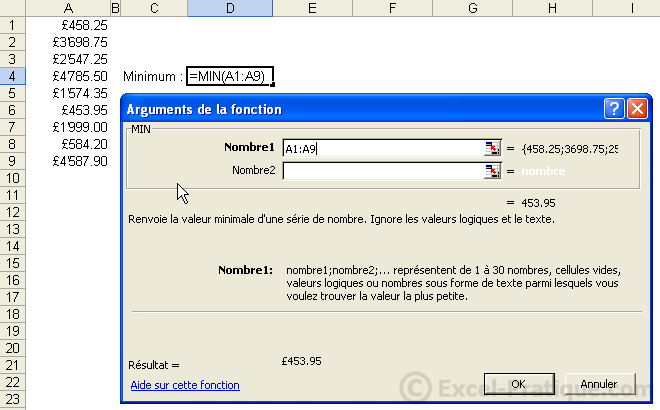This screenshot has height=410, width=660.
Task: Select the Minimum : label cell
Action: click(153, 77)
